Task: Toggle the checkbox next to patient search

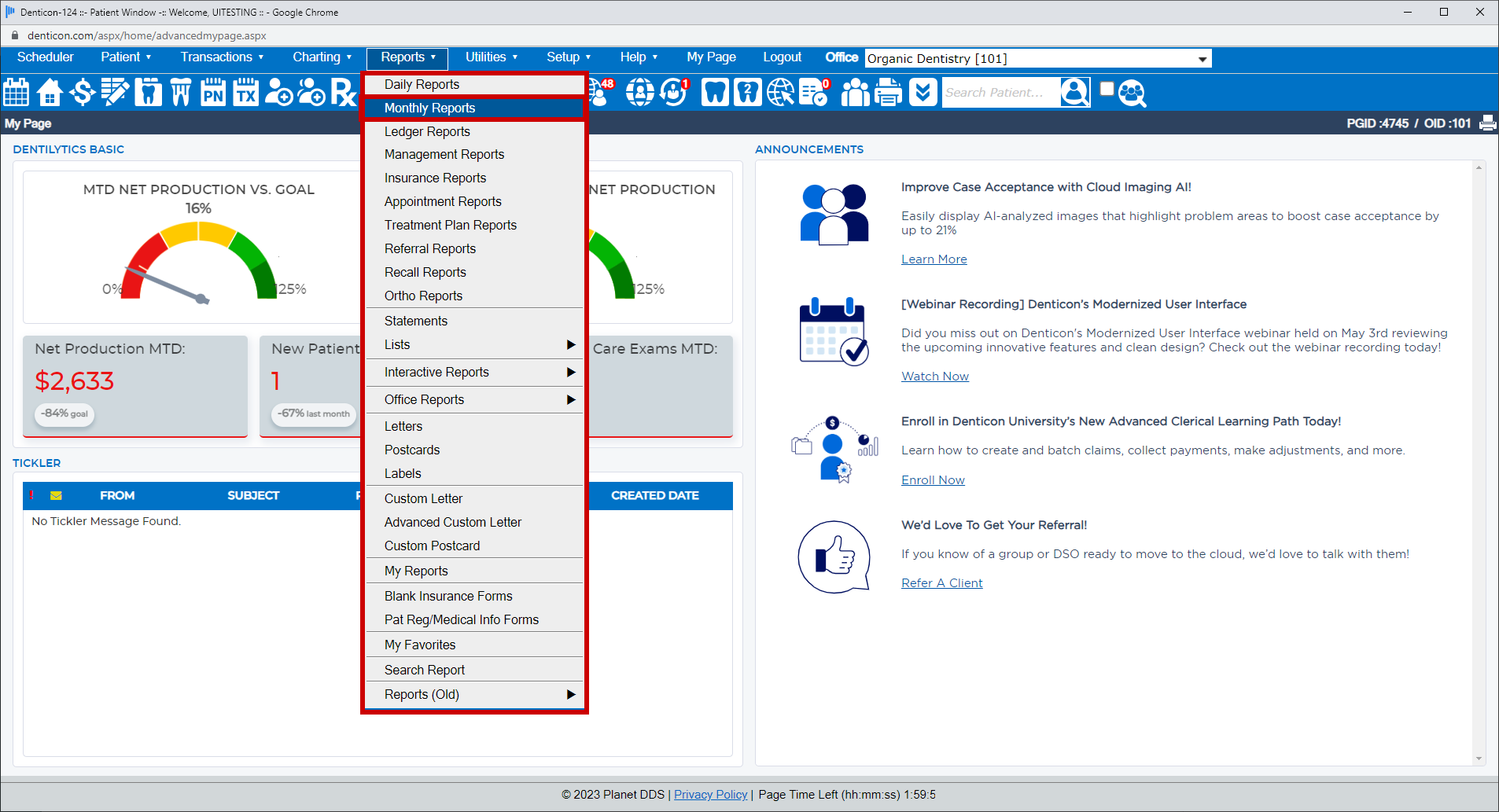Action: [1107, 88]
